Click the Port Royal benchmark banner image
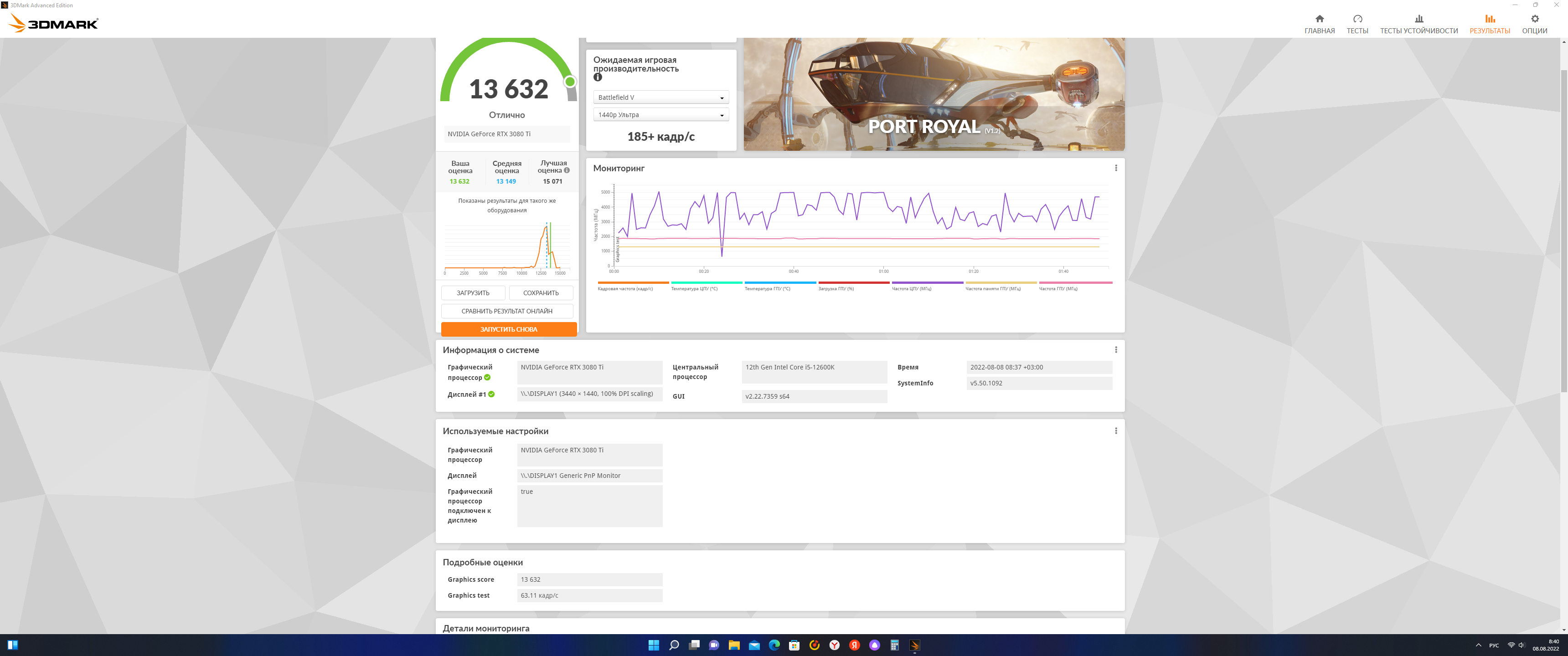1568x656 pixels. 933,94
